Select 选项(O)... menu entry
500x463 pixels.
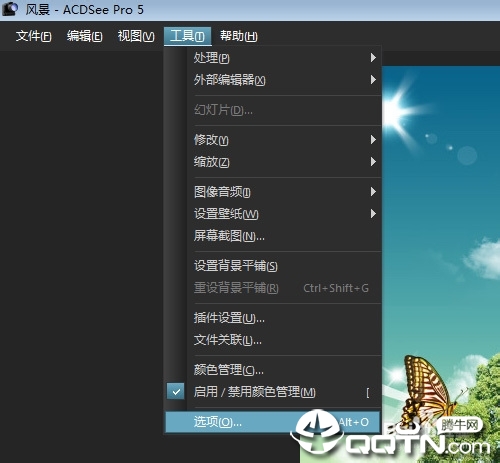coord(273,422)
